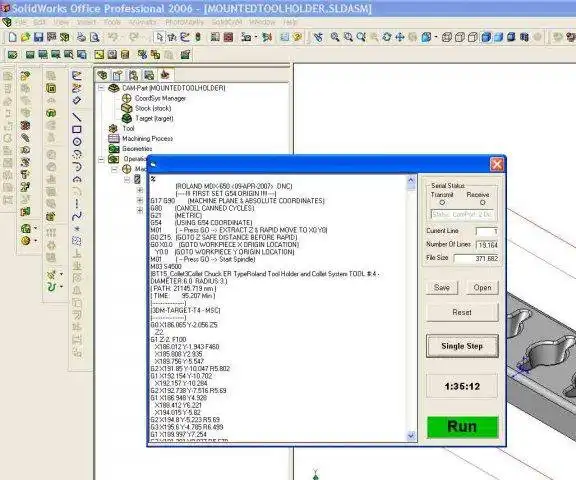
Task: Open the FeatureManager design tree tab
Action: coord(102,75)
